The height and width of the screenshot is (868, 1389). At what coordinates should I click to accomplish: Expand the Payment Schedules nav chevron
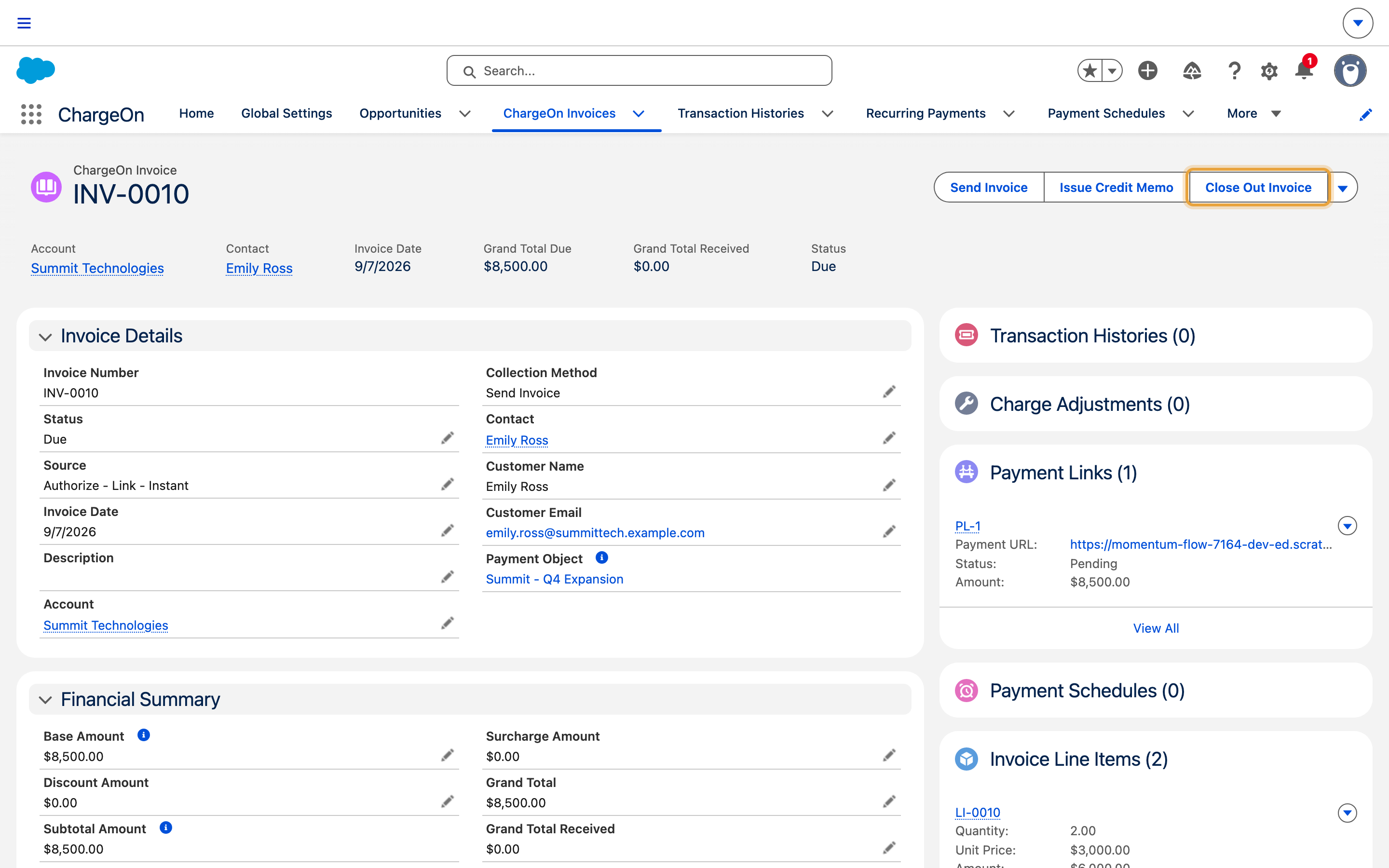[1188, 114]
